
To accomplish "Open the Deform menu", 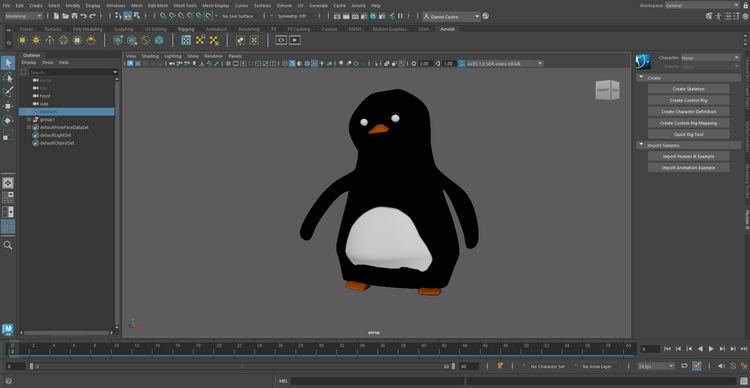I will [x=284, y=5].
